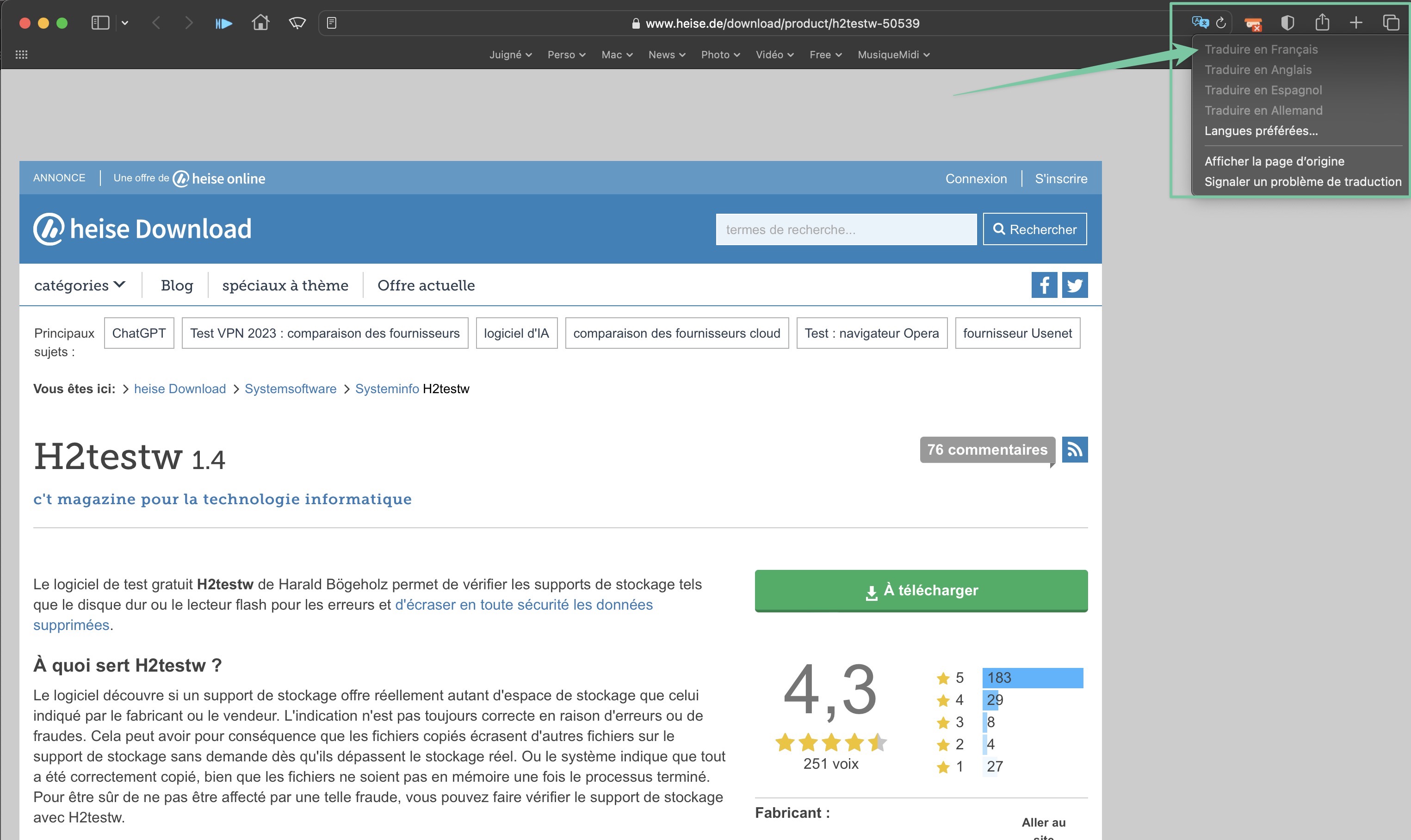The height and width of the screenshot is (840, 1411).
Task: Open the Systemsoftware breadcrumb link
Action: pyautogui.click(x=291, y=389)
